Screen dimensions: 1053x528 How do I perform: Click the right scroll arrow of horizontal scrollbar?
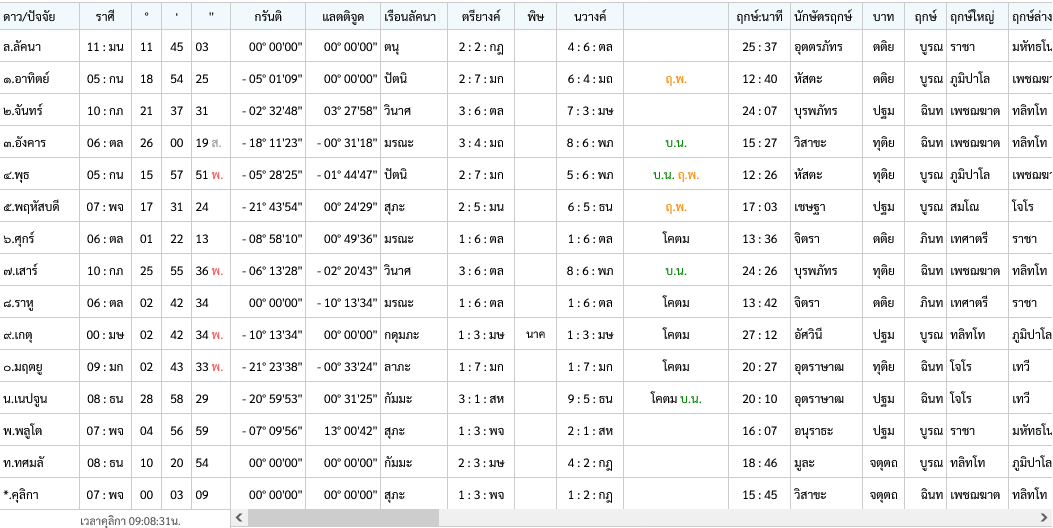pyautogui.click(x=1045, y=519)
